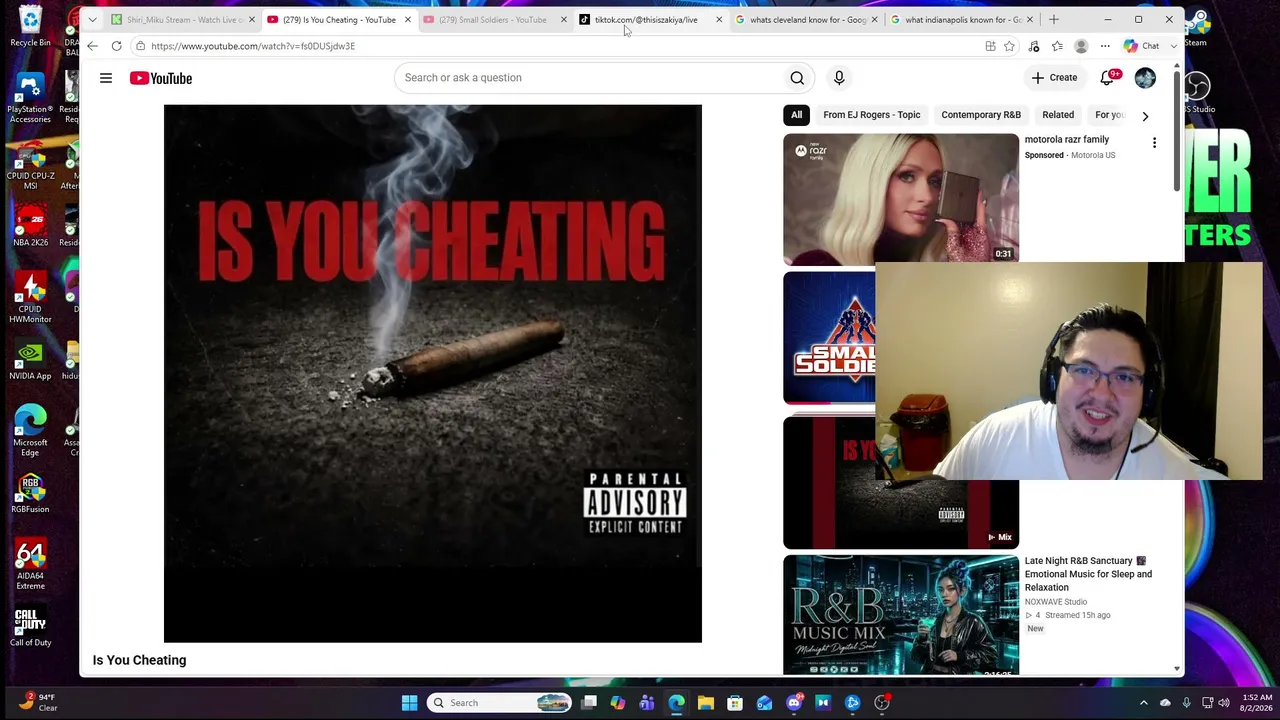Search with your voice microphone button
Screen dimensions: 1280x720
point(839,78)
